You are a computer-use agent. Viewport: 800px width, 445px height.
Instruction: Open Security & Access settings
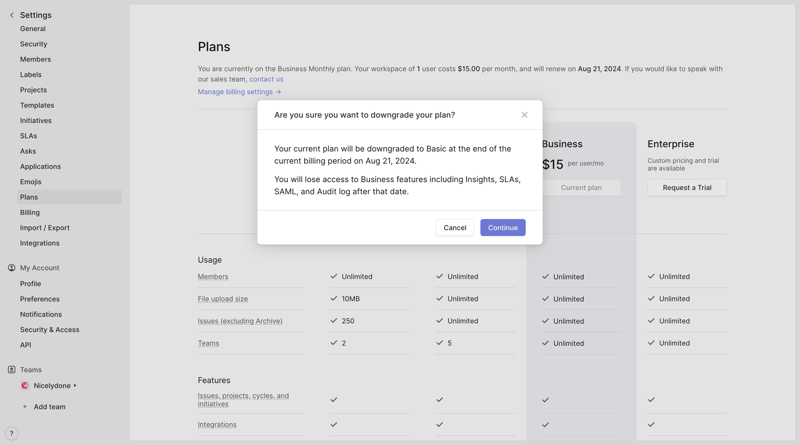coord(49,330)
